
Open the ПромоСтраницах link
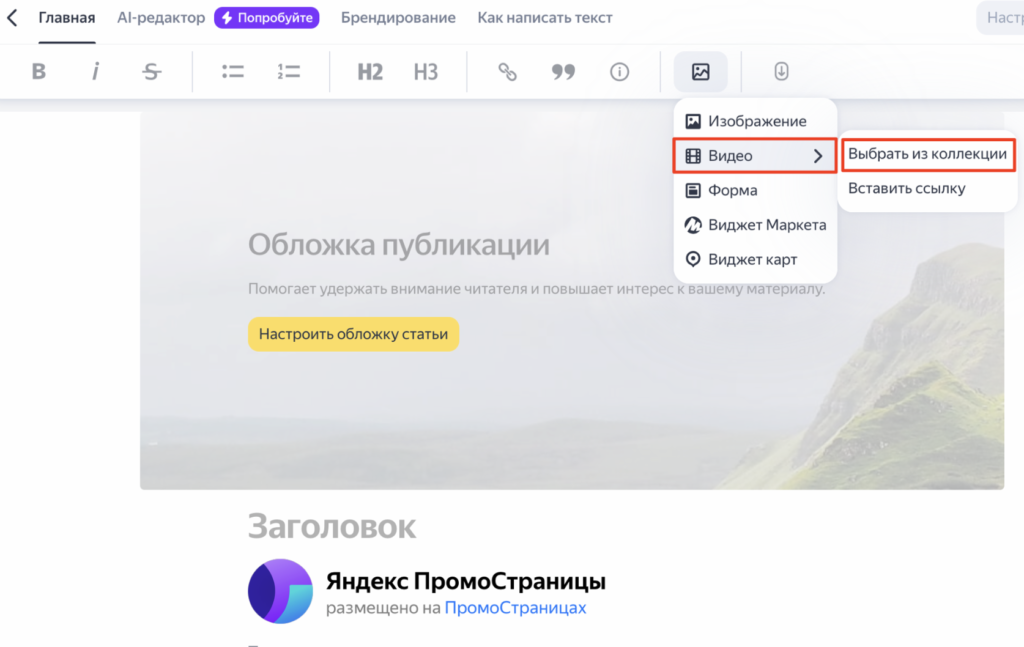coord(514,610)
